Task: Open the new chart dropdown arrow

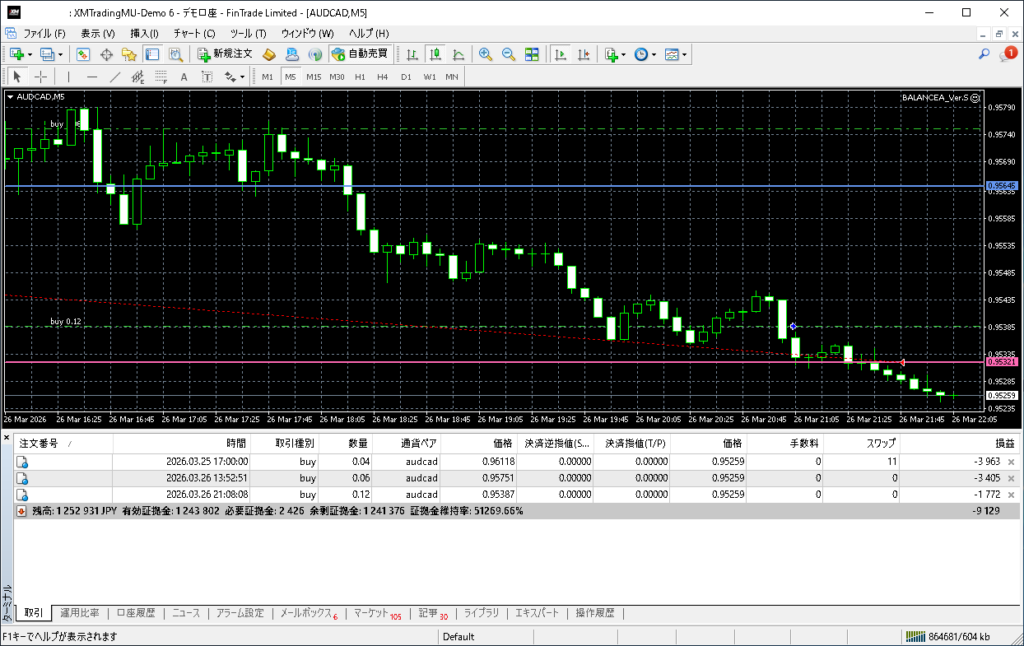Action: pos(30,54)
